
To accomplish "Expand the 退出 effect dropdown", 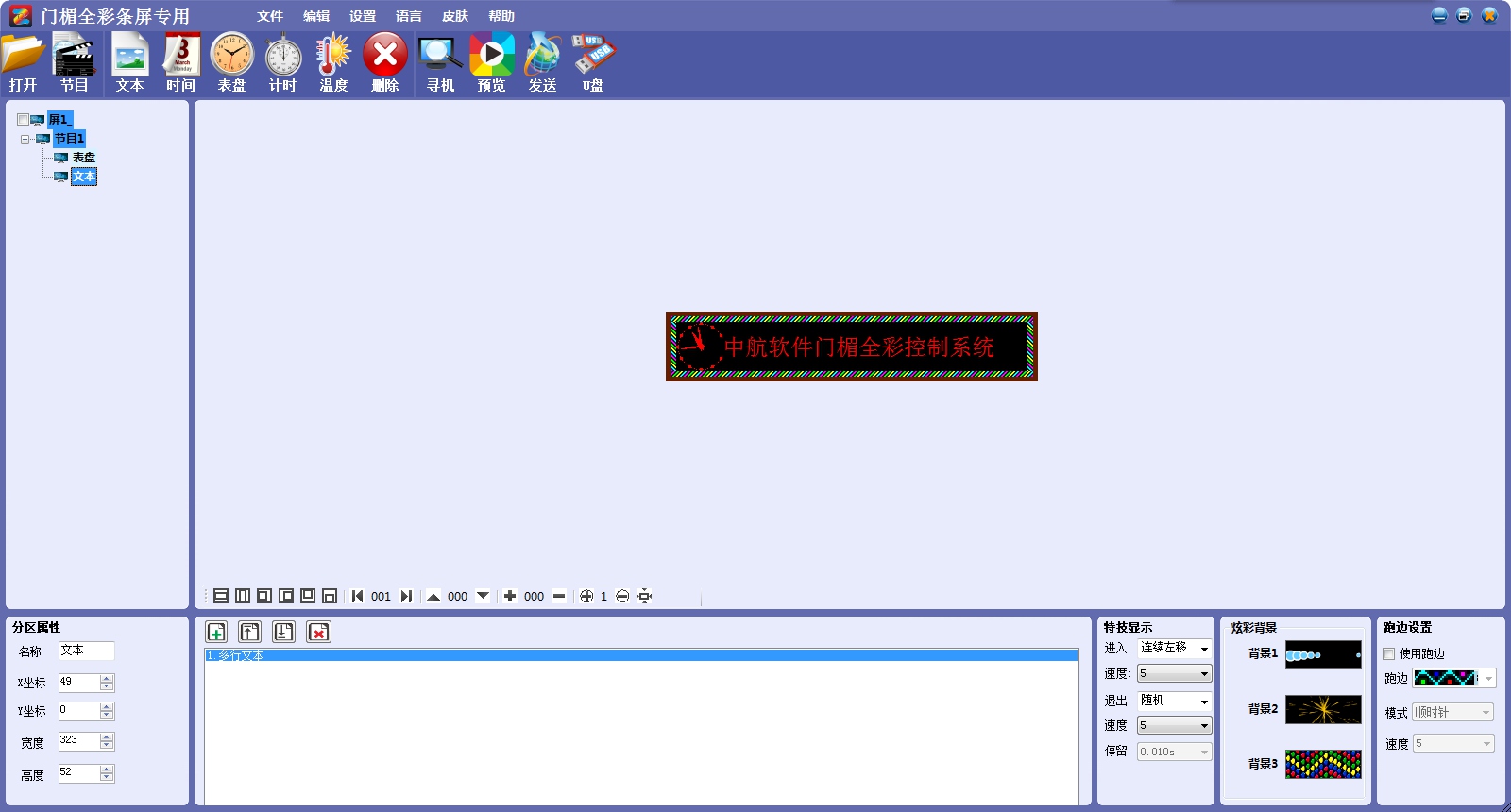I will click(x=1204, y=702).
